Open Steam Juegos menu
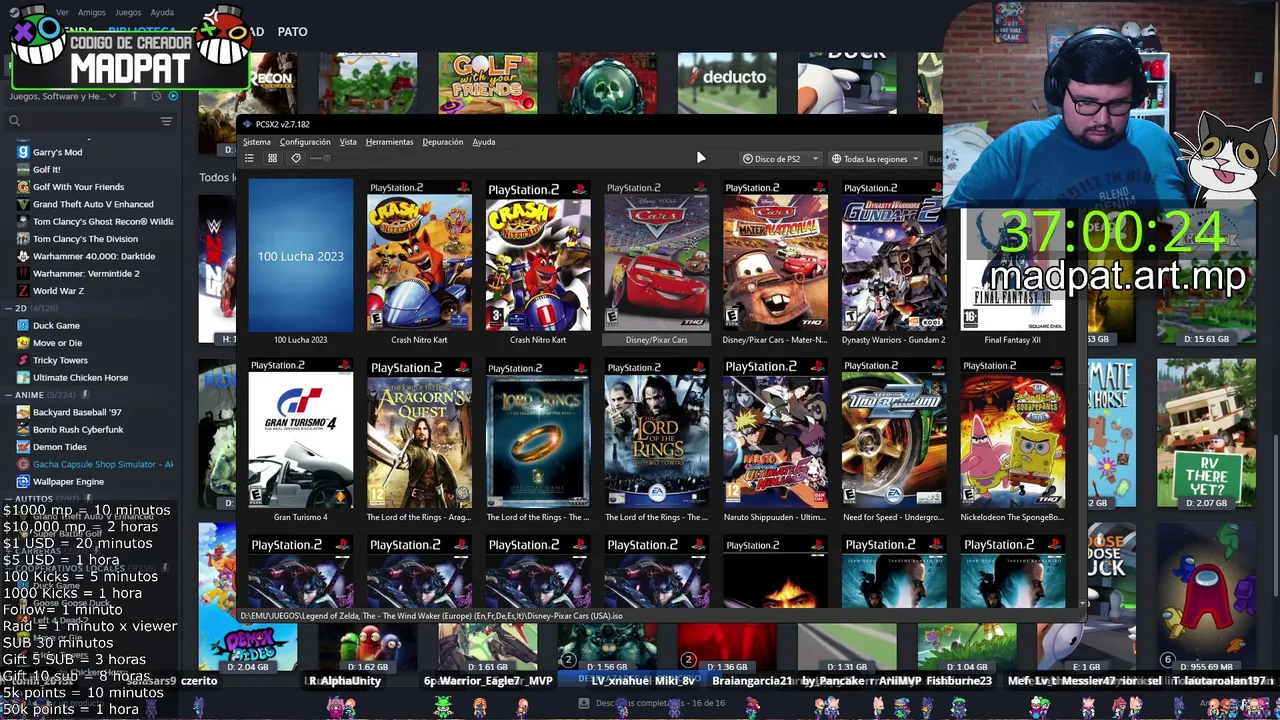Viewport: 1280px width, 720px height. click(x=128, y=13)
